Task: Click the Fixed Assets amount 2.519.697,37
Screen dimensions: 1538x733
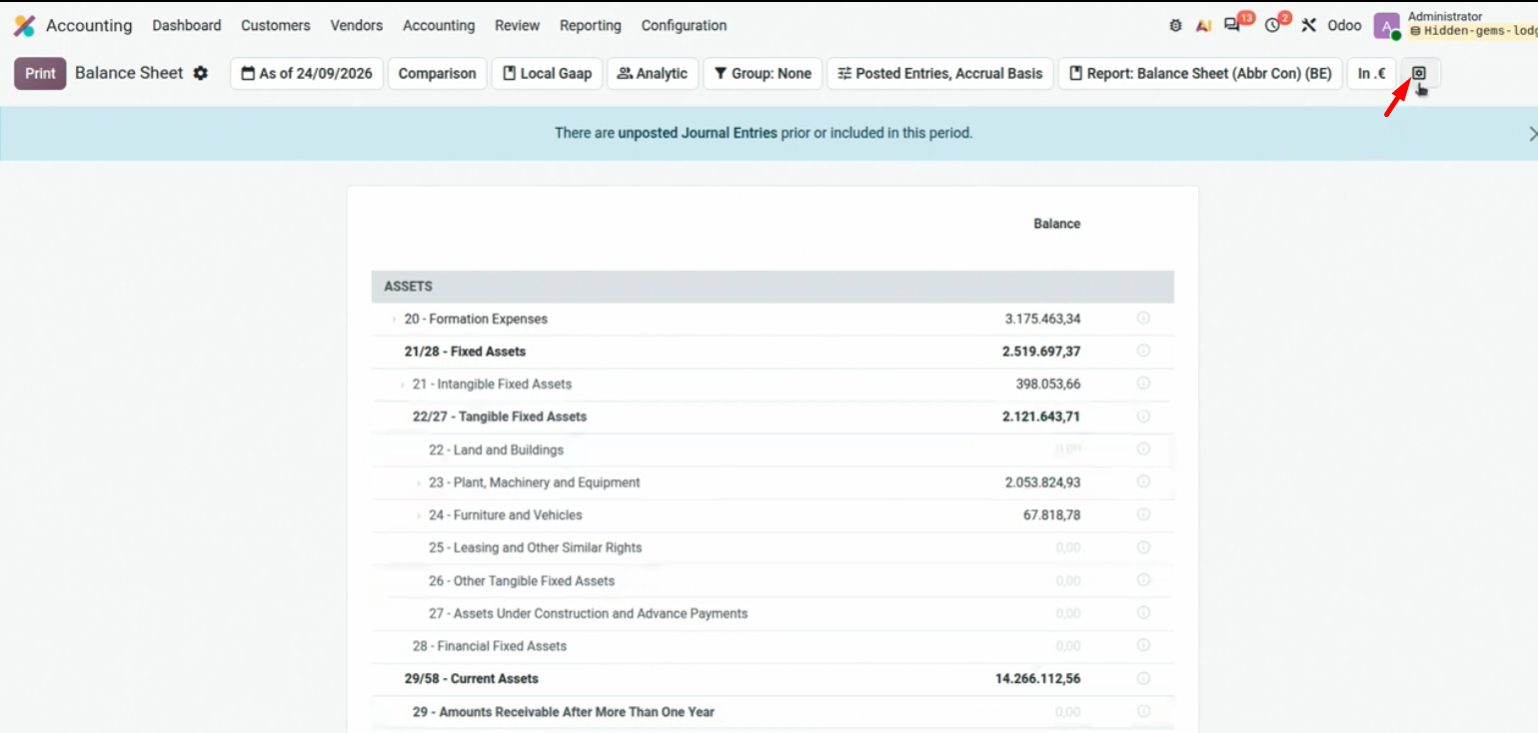Action: [x=1041, y=351]
